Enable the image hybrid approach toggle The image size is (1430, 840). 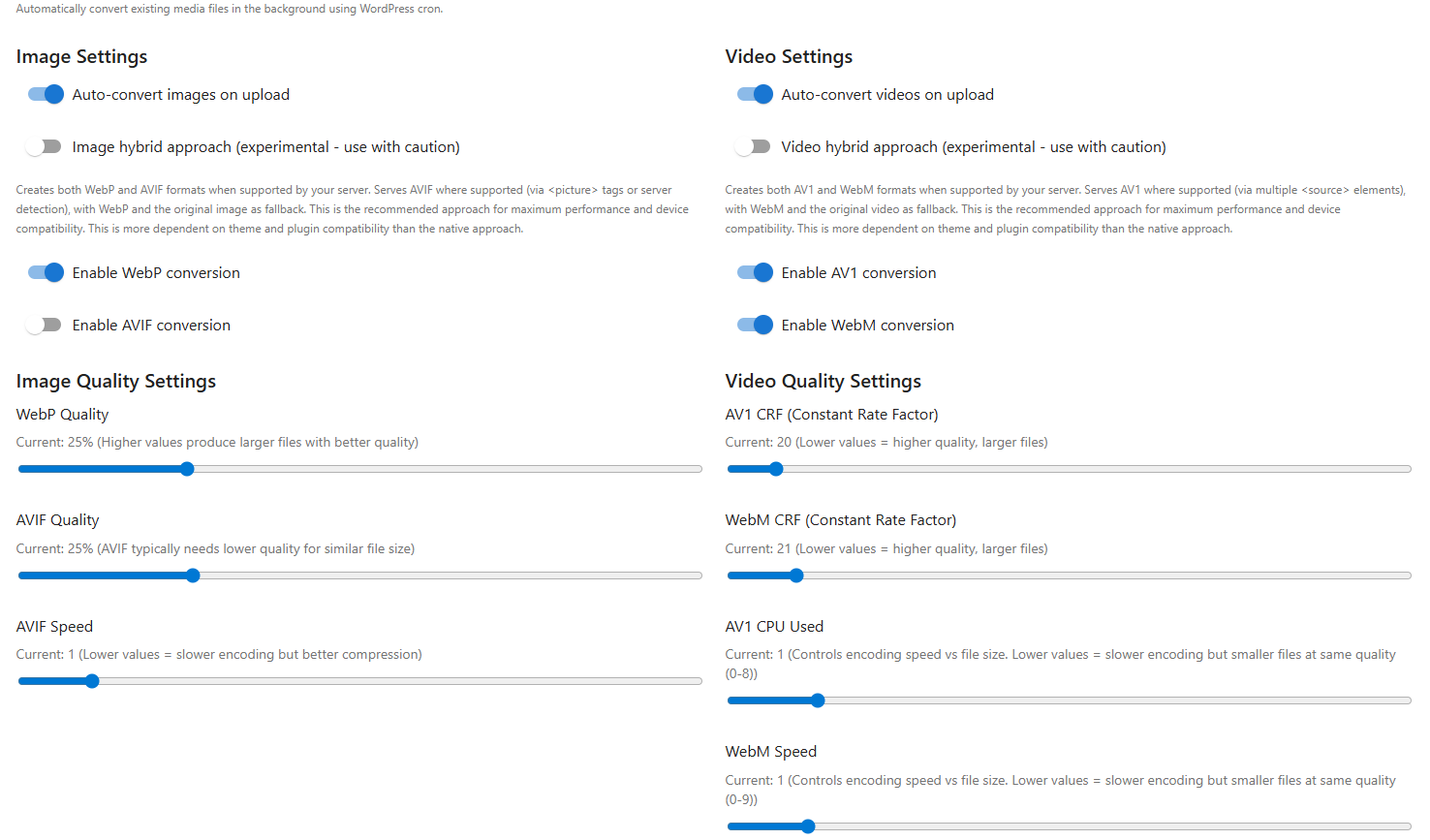(45, 146)
